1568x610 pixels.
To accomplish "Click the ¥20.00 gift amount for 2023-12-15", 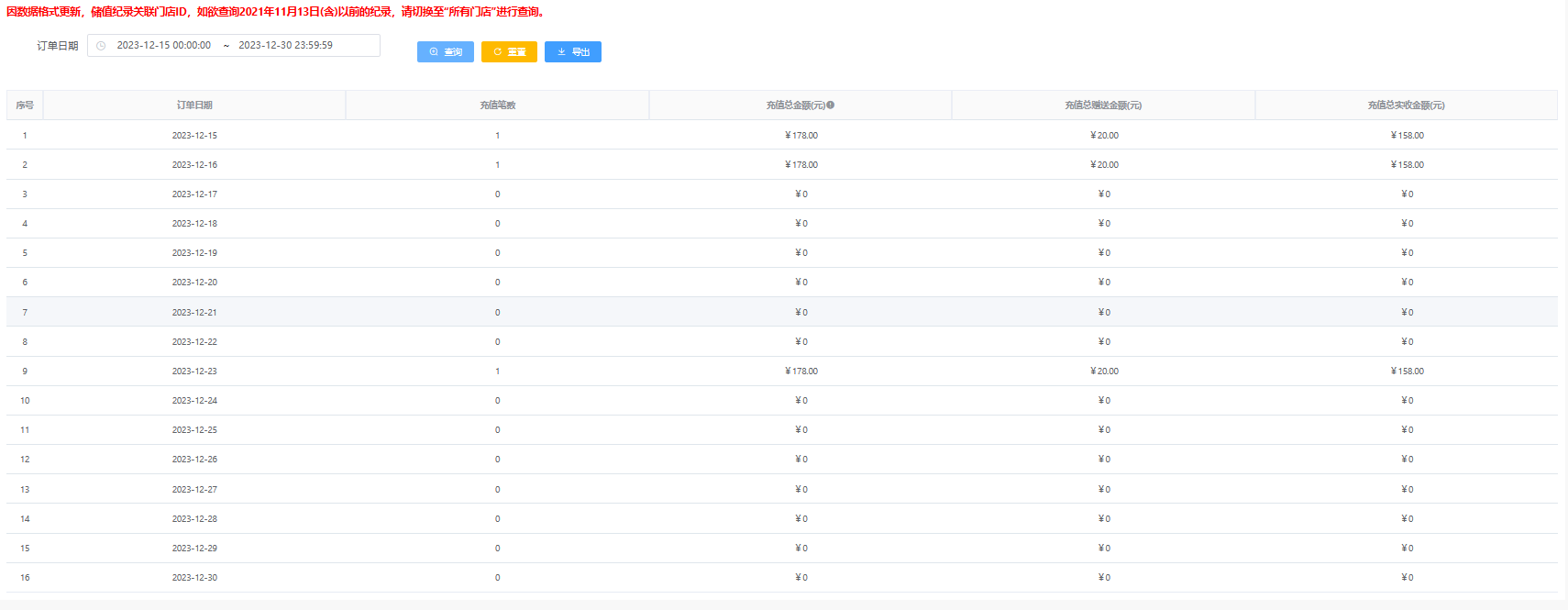I will [1104, 136].
